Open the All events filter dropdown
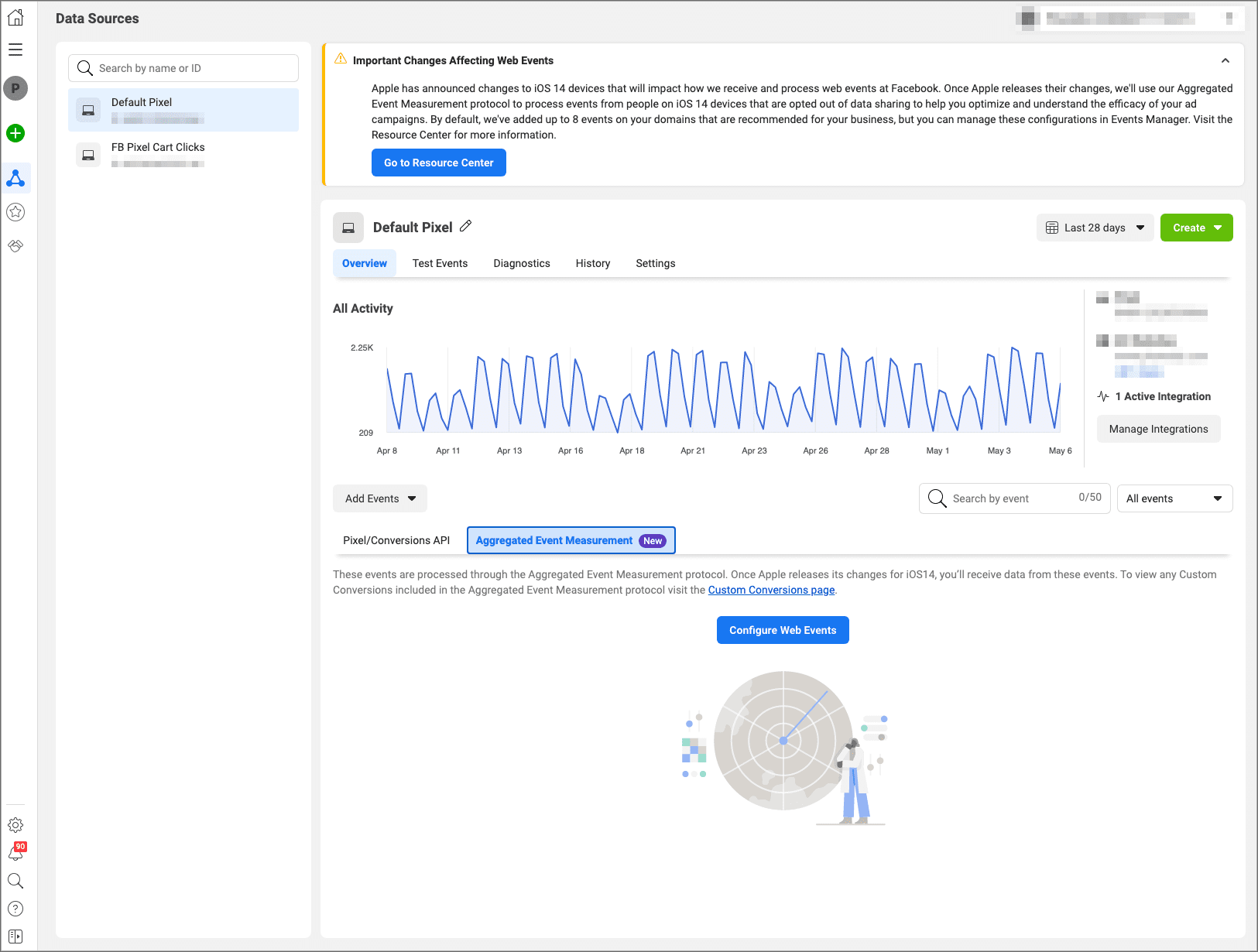Image resolution: width=1258 pixels, height=952 pixels. pyautogui.click(x=1174, y=498)
